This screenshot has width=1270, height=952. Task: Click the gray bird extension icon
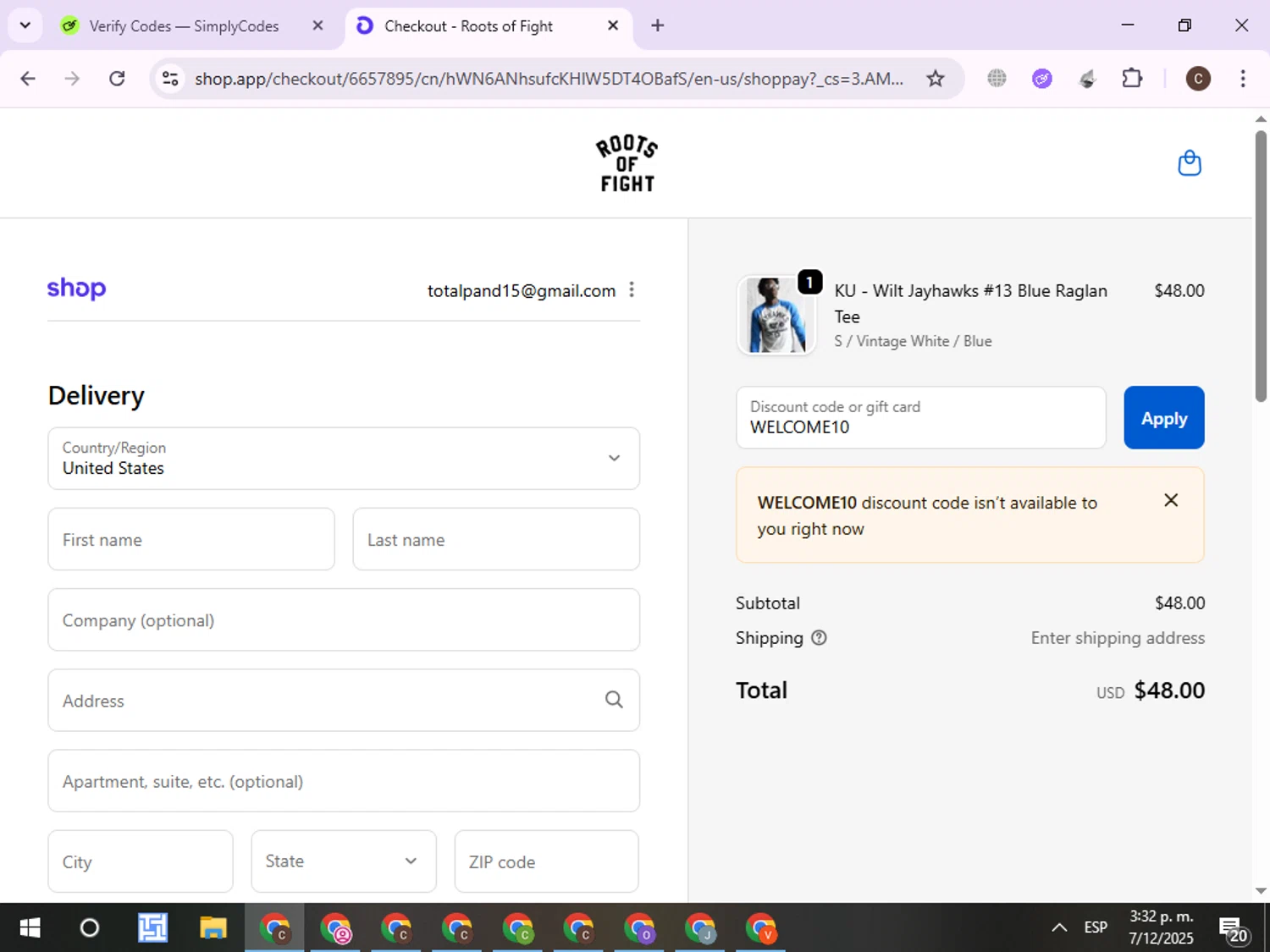pos(1087,79)
